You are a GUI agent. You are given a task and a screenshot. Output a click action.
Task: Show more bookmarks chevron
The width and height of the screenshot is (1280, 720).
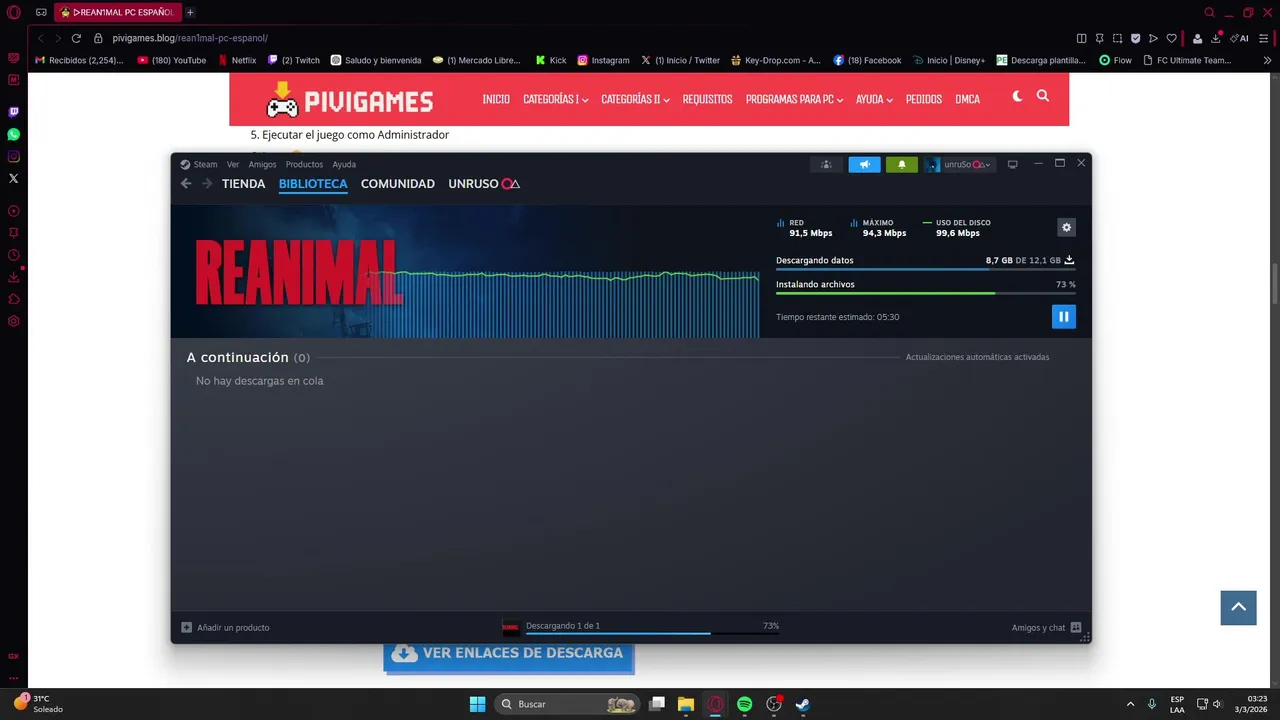(x=1267, y=60)
